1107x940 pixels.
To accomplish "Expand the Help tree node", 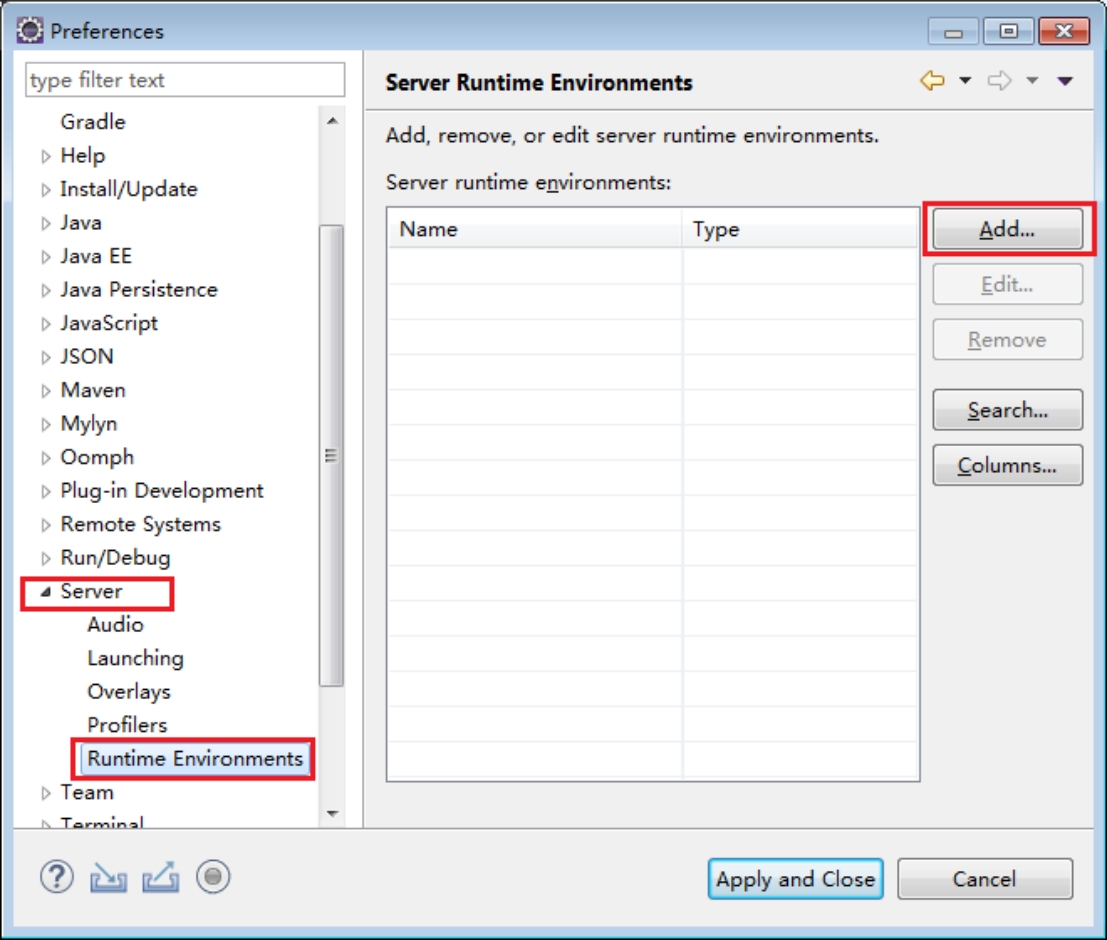I will [46, 156].
